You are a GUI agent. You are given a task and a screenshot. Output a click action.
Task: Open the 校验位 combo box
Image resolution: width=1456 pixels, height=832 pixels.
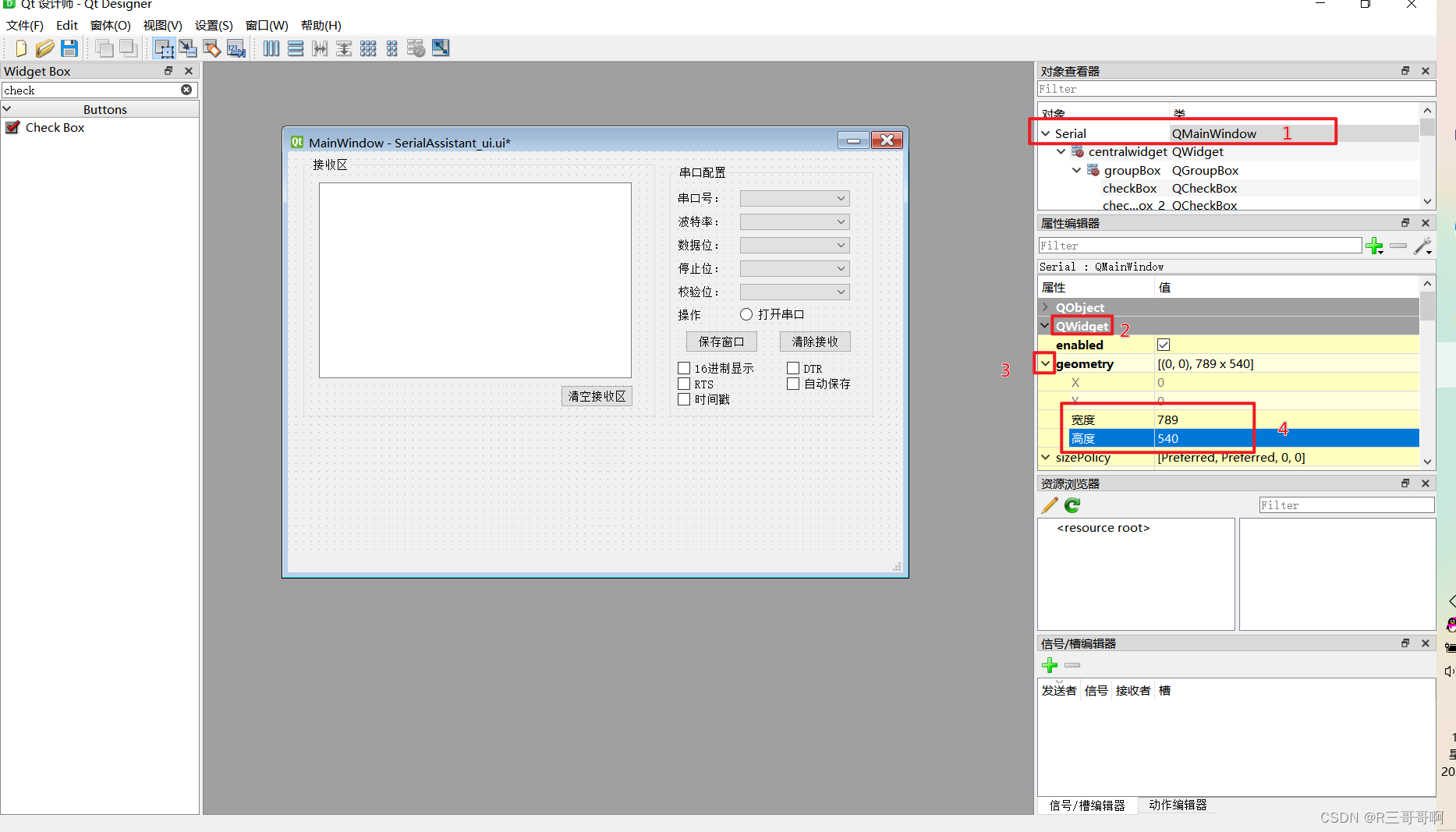[x=795, y=292]
